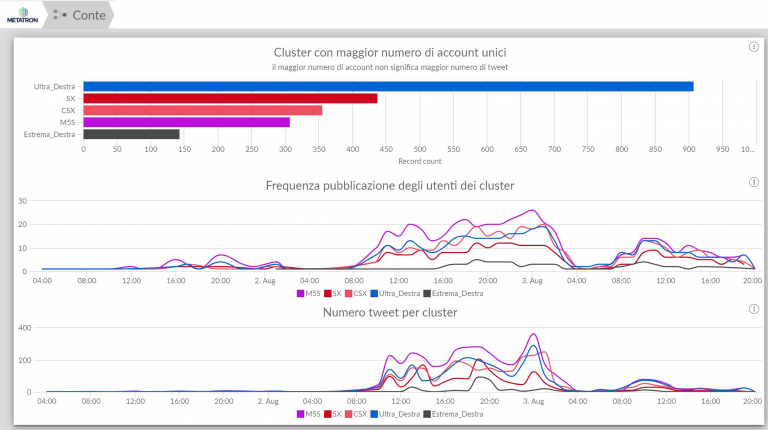
Task: Click the CSX axis label
Action: coord(68,110)
